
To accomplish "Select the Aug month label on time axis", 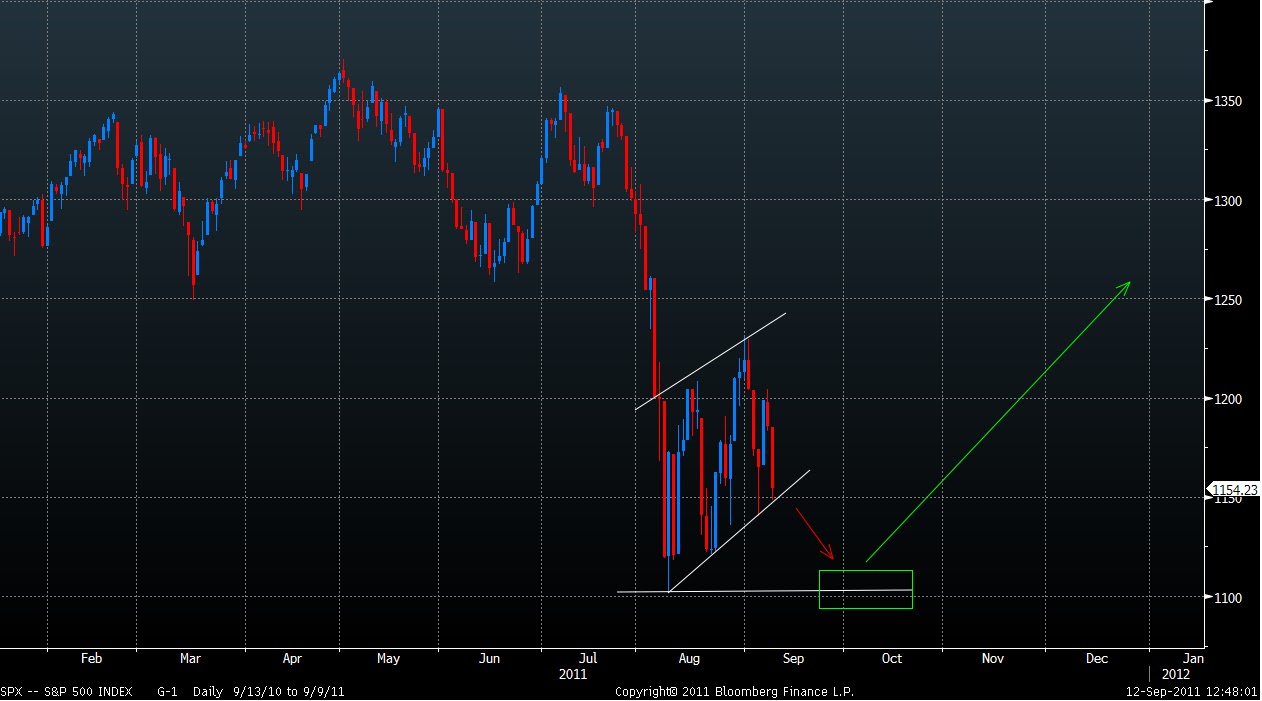I will (689, 659).
